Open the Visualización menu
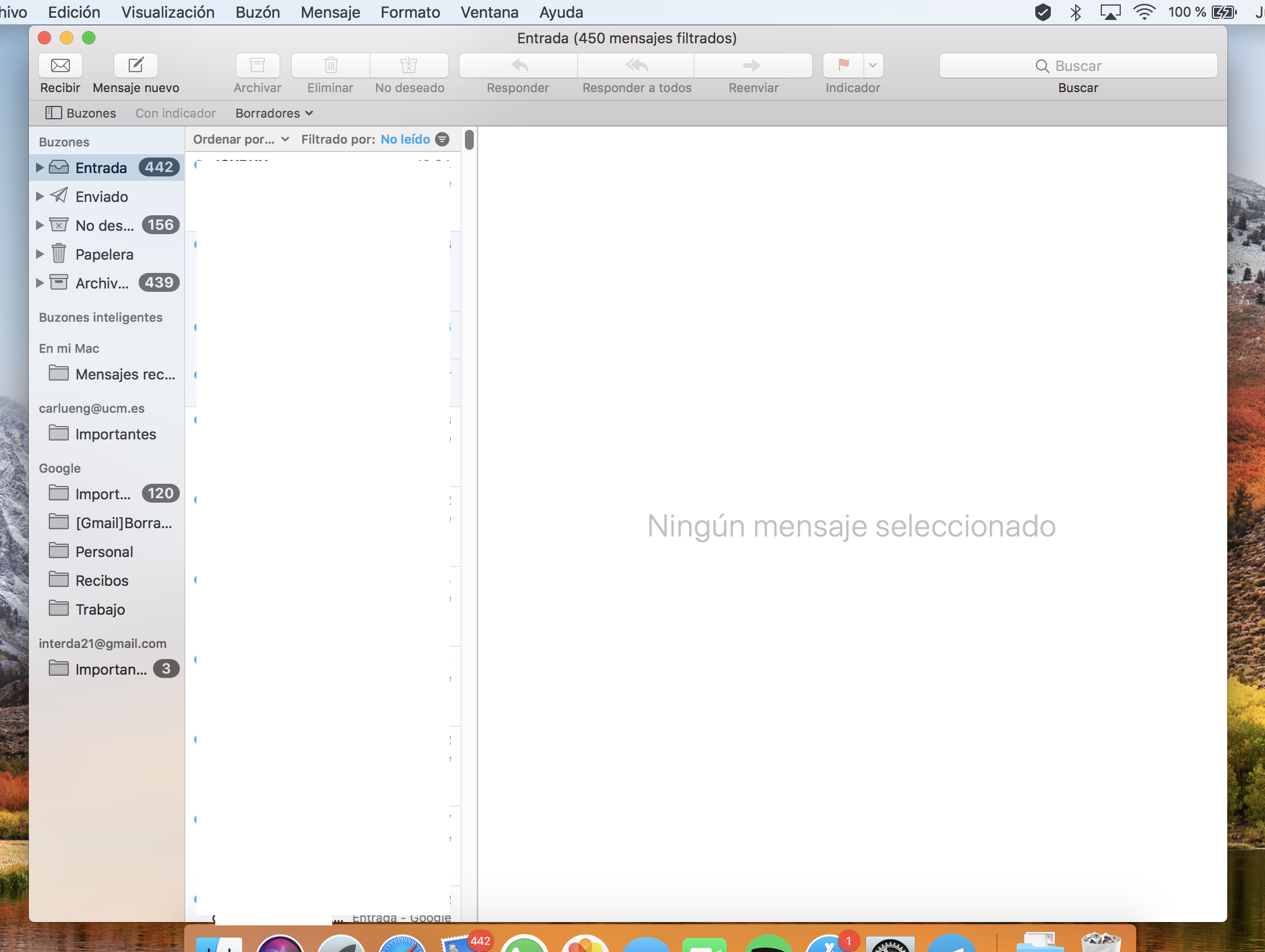 pos(168,12)
